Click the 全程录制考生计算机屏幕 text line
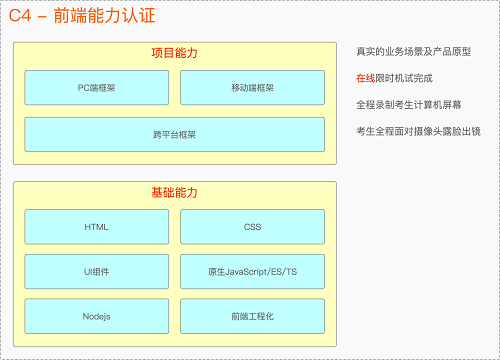500x360 pixels. pos(409,105)
